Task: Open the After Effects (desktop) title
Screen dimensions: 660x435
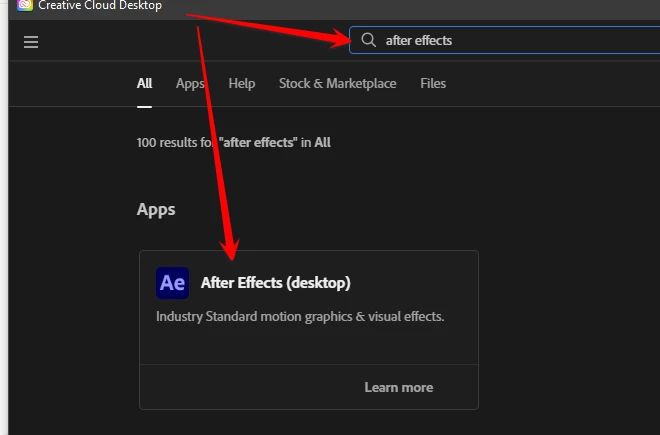Action: (276, 283)
